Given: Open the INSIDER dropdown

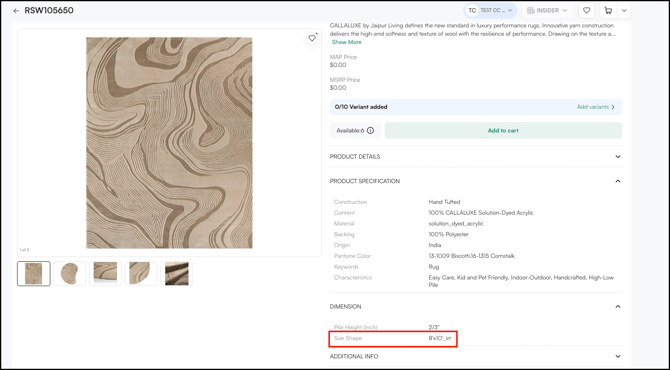Looking at the screenshot, I should (547, 10).
